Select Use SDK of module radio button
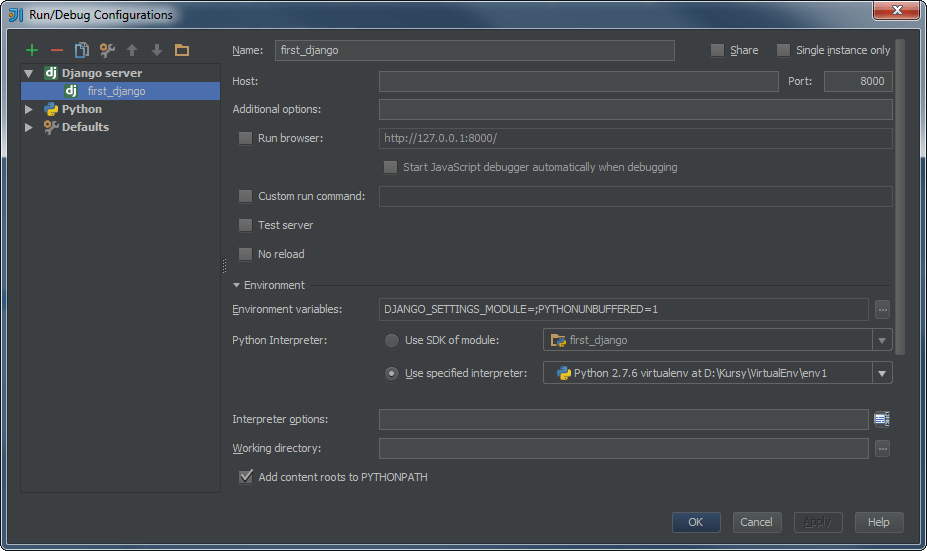The height and width of the screenshot is (551, 927). (x=391, y=341)
